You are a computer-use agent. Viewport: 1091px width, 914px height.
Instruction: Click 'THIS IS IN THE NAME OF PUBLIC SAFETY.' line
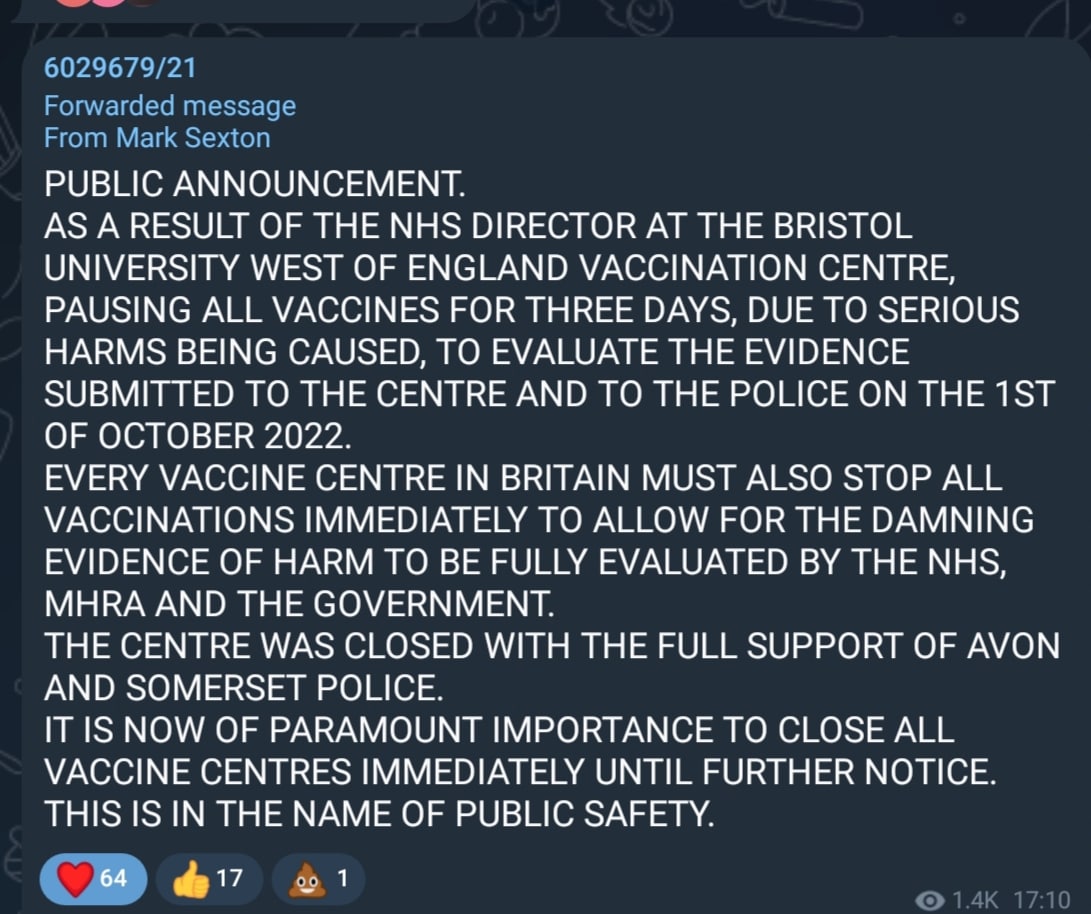380,815
